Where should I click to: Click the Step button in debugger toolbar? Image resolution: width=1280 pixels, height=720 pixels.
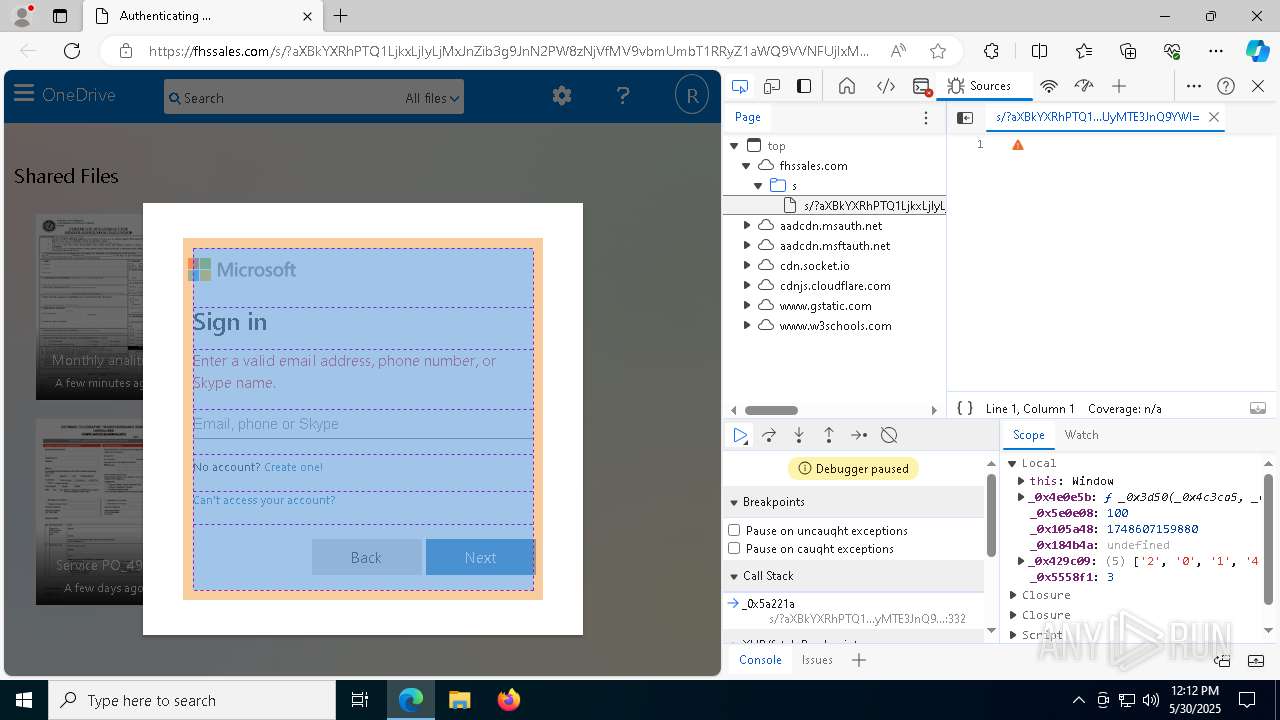click(x=859, y=435)
